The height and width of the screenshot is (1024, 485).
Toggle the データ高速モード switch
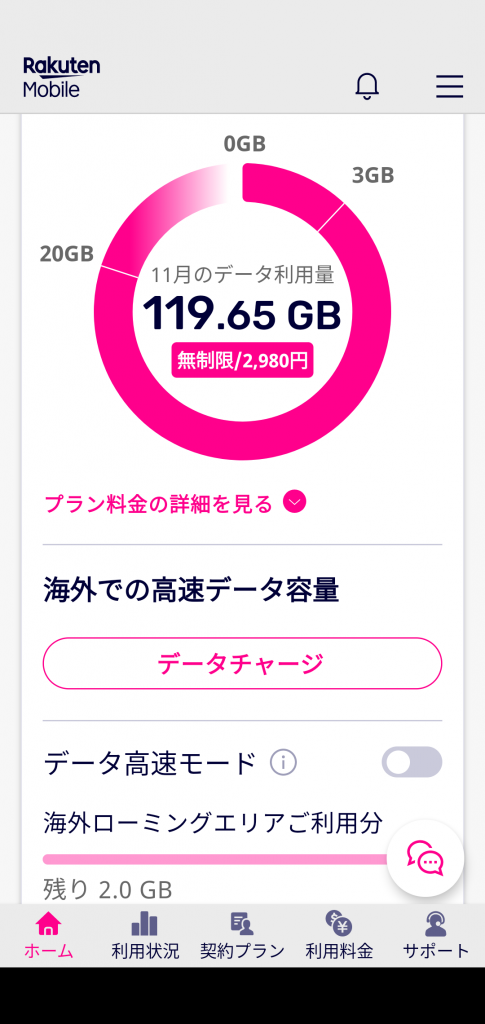click(412, 762)
